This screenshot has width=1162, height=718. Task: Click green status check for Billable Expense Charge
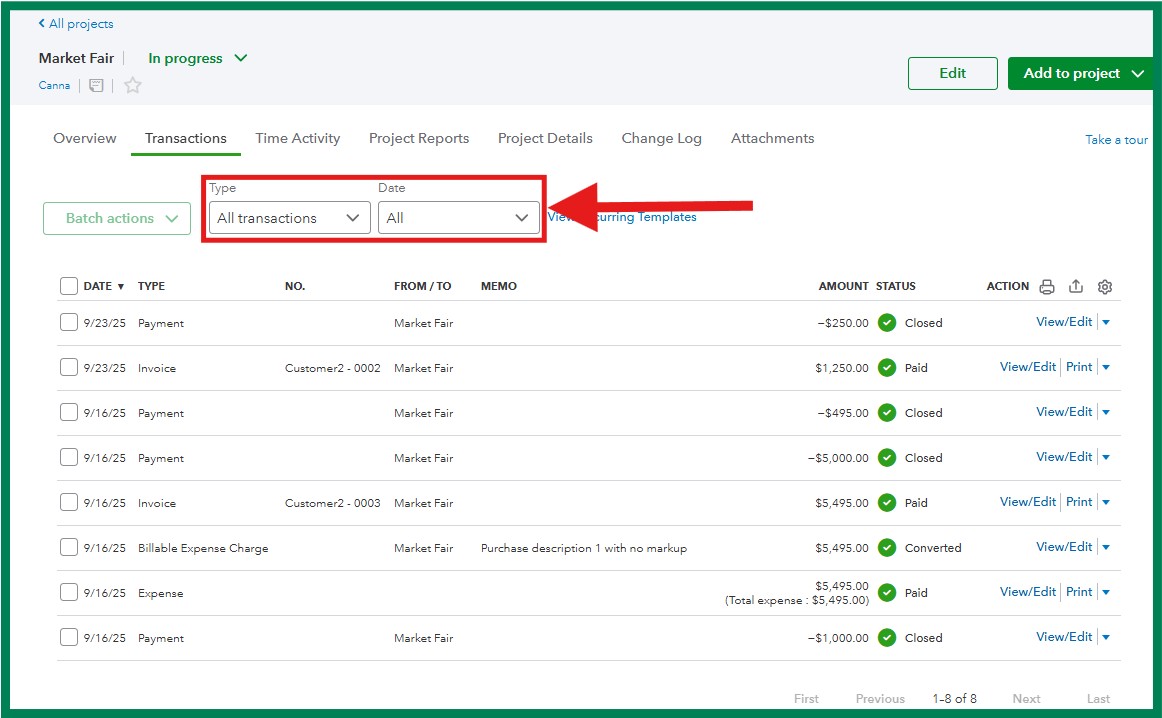coord(887,548)
